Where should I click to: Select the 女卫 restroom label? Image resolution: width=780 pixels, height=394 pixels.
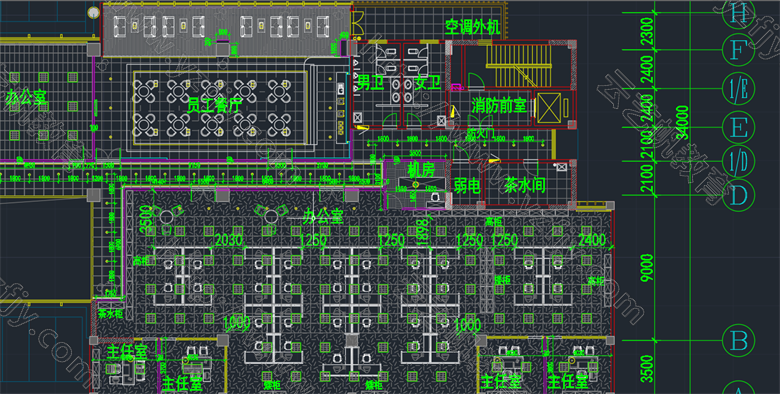427,82
